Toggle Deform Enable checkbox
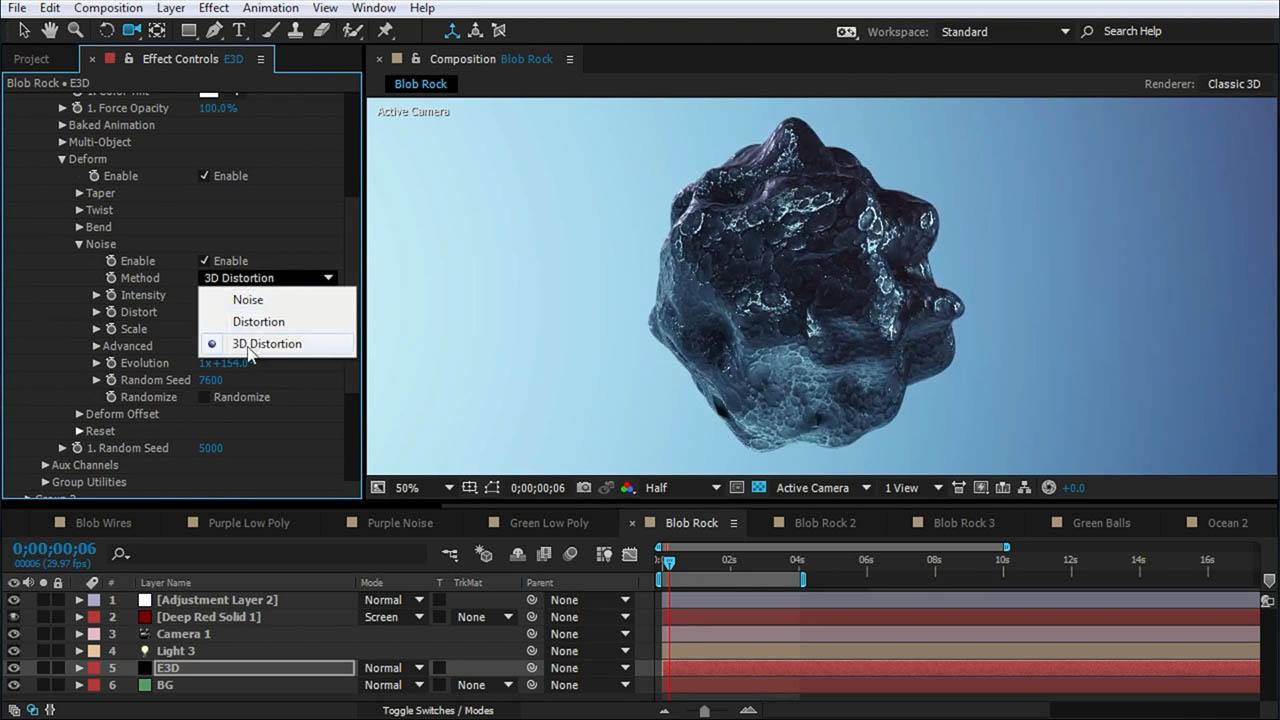Screen dimensions: 1280x720 point(205,176)
